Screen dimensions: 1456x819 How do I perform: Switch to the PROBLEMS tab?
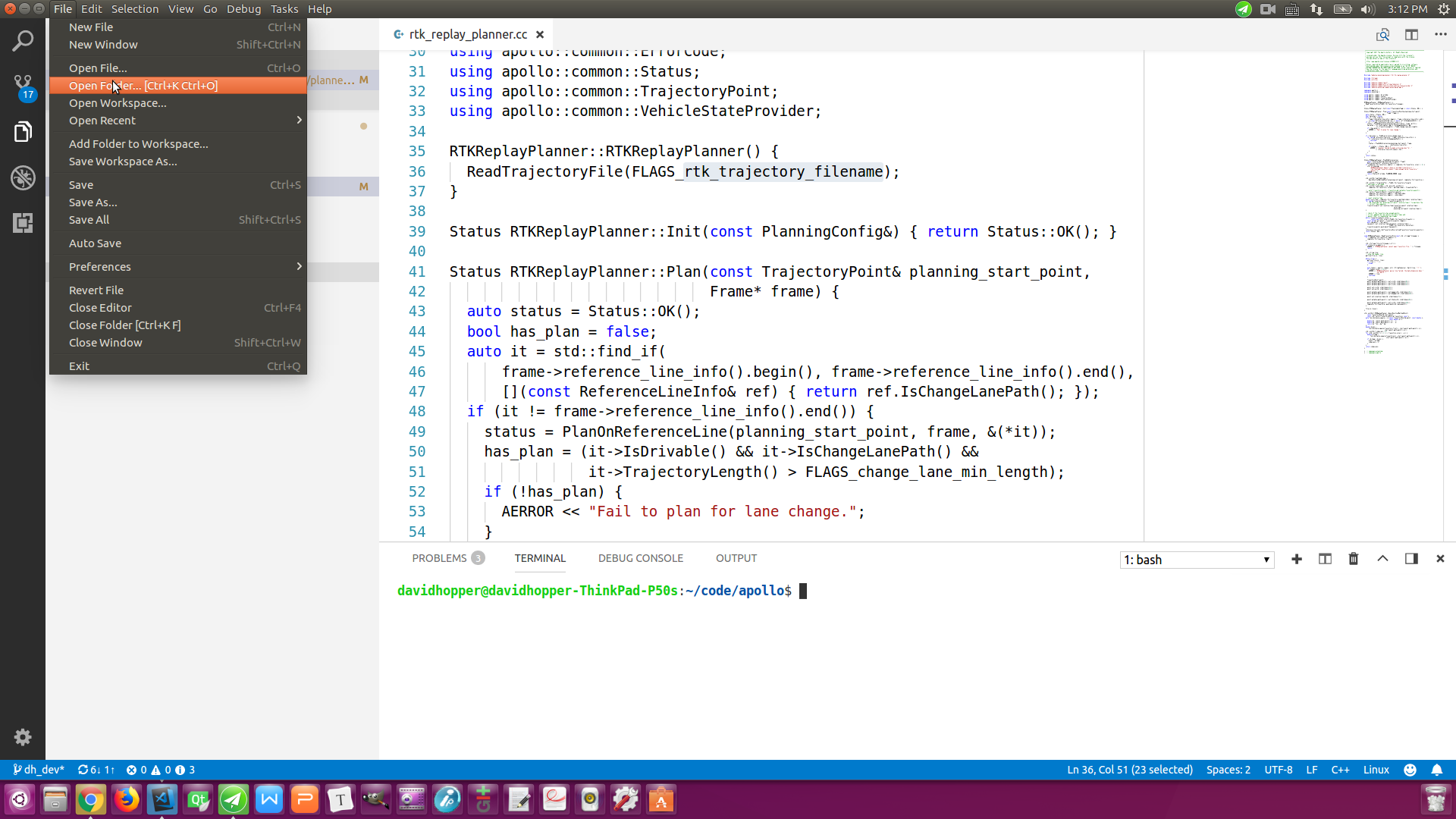tap(447, 558)
